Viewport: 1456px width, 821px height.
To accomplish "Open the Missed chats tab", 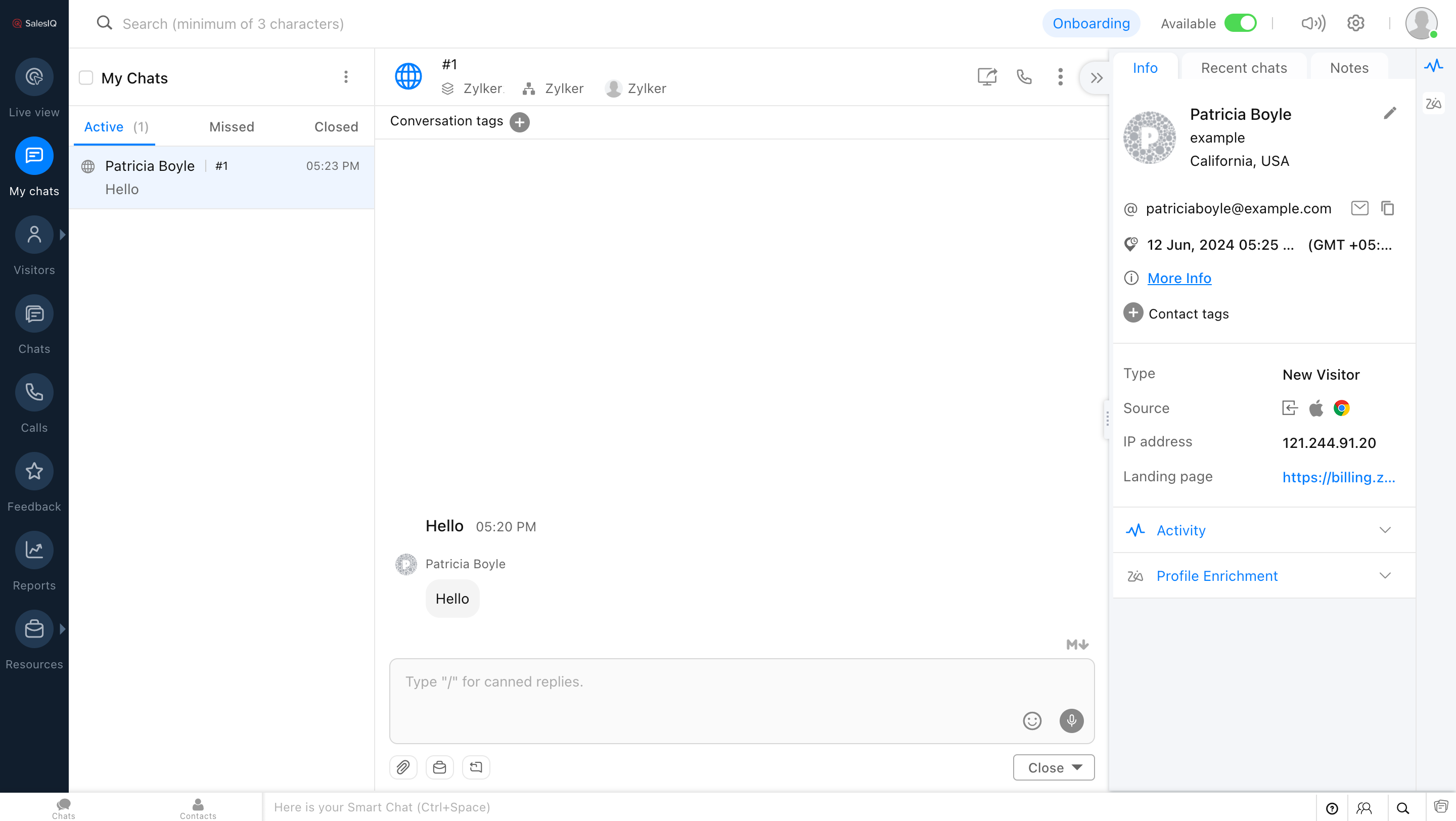I will coord(232,126).
